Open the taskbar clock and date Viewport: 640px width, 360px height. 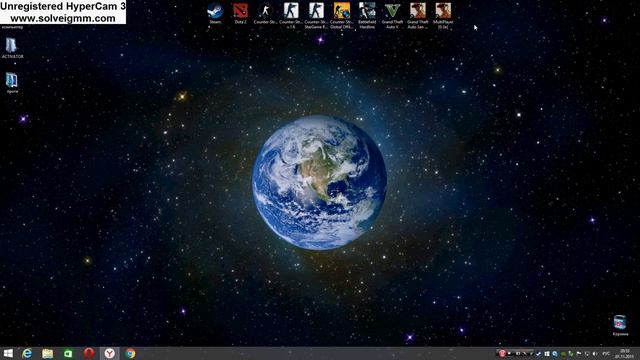[x=624, y=353]
